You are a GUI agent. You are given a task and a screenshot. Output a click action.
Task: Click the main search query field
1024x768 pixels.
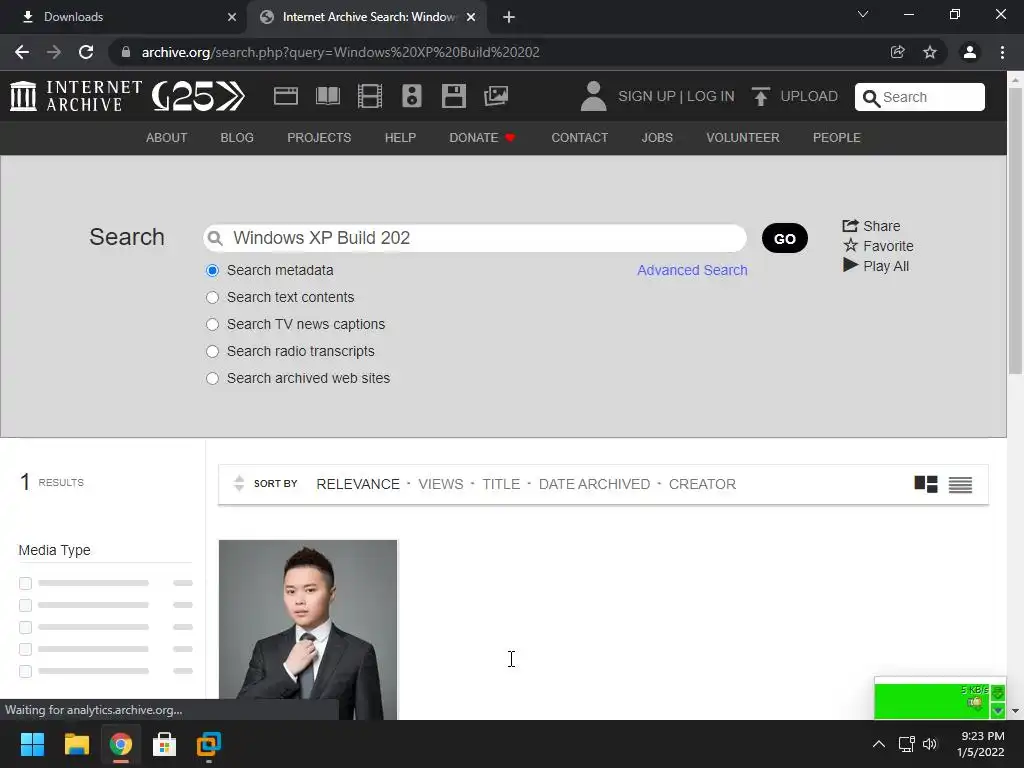(475, 238)
